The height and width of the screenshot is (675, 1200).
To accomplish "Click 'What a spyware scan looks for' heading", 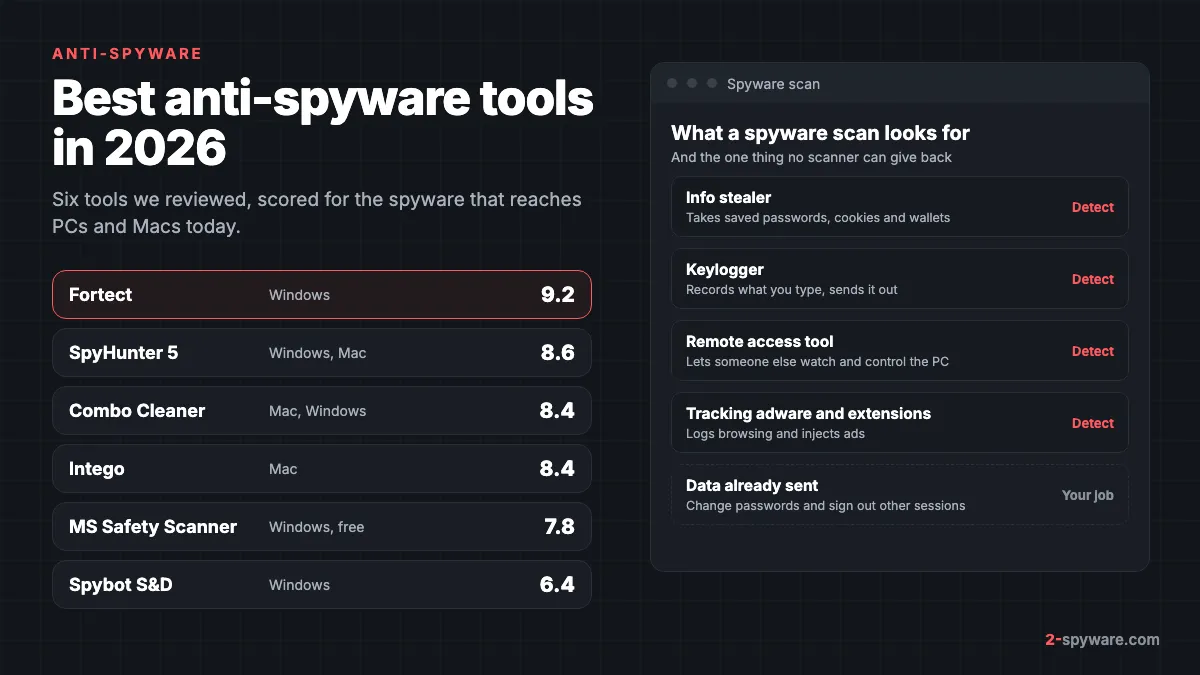I will [x=820, y=133].
